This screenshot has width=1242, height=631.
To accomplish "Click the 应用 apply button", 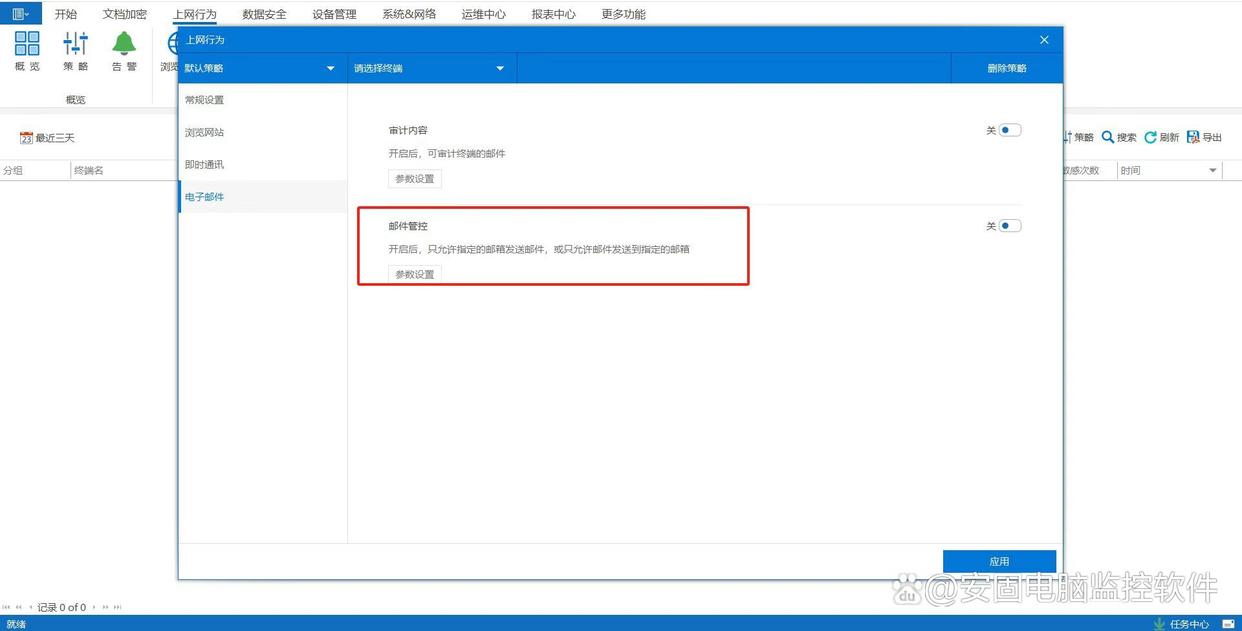I will click(1000, 561).
